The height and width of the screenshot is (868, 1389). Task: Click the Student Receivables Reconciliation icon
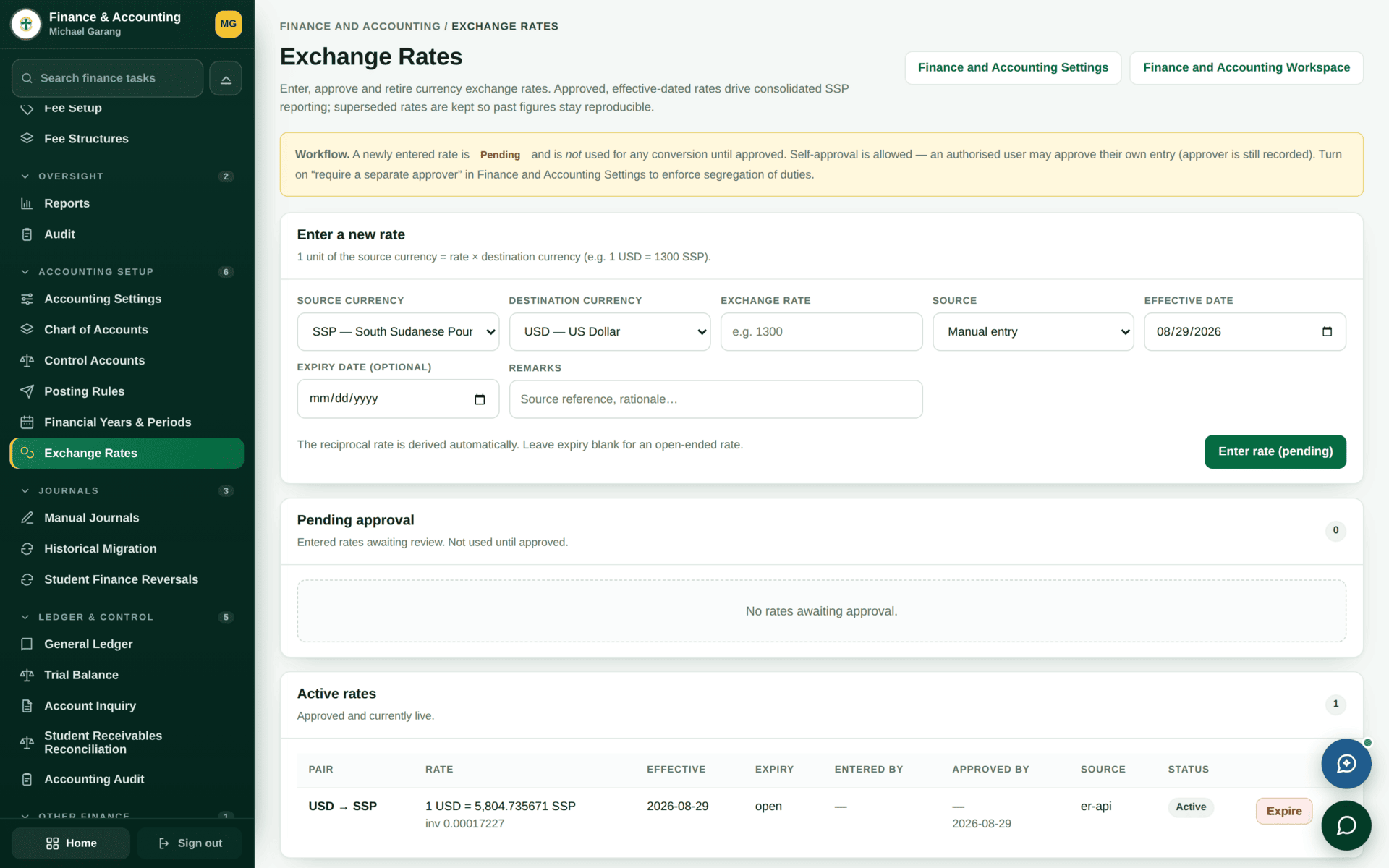[27, 743]
